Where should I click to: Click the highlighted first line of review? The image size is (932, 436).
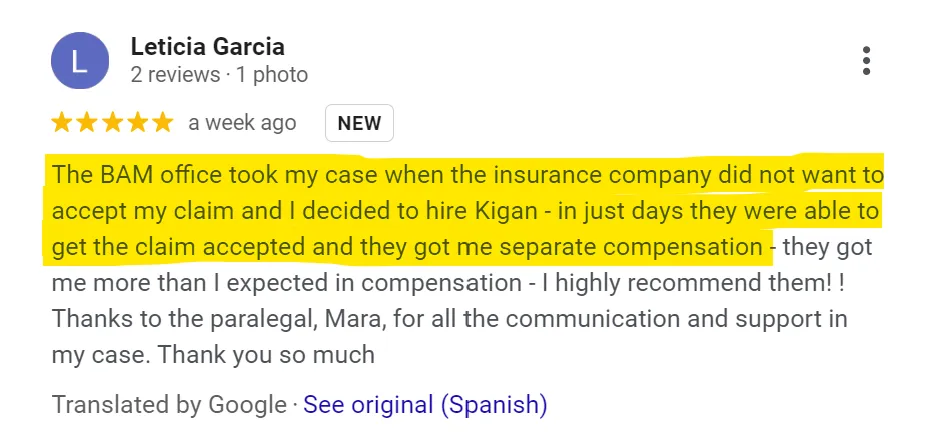468,176
